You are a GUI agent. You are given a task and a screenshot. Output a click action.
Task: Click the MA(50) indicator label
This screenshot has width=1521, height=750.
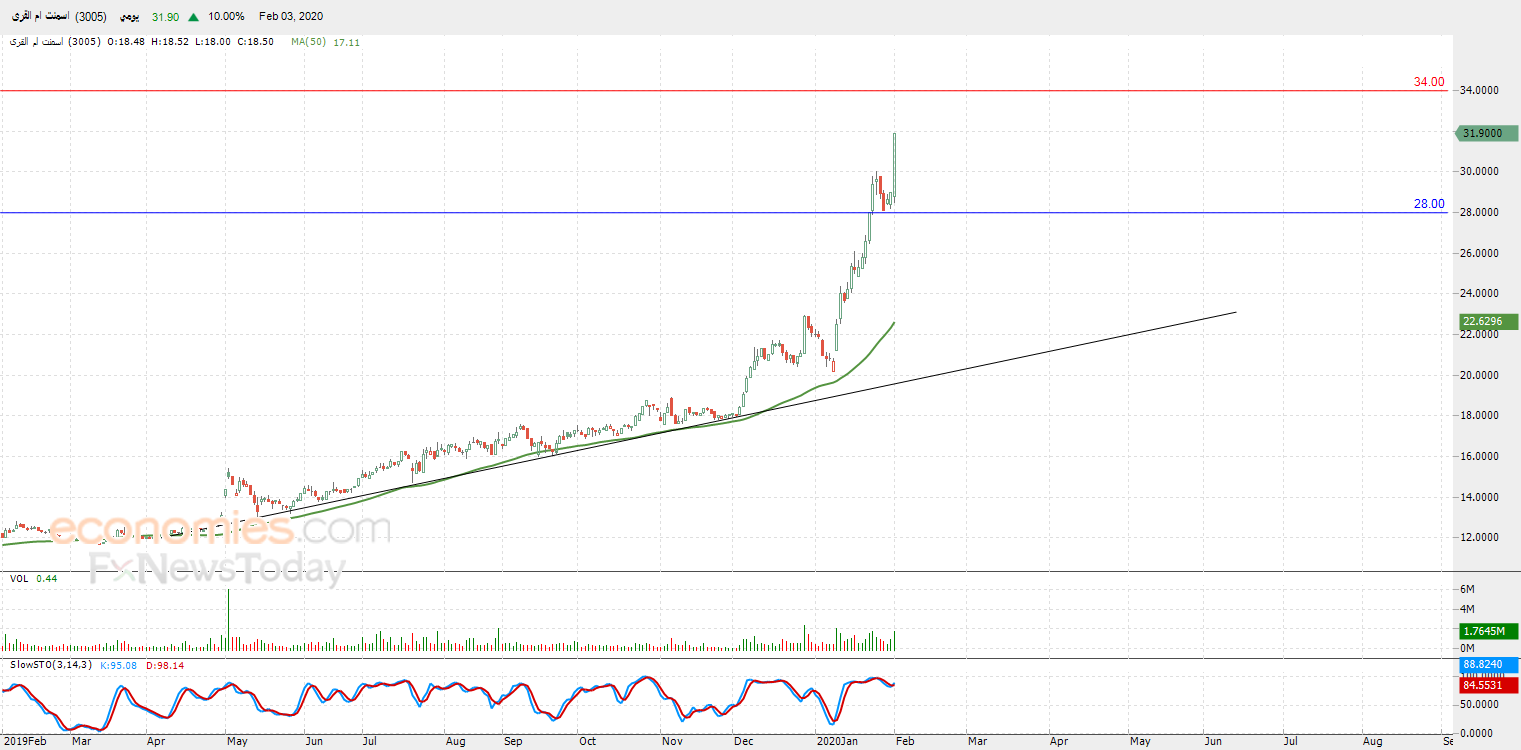(x=309, y=42)
